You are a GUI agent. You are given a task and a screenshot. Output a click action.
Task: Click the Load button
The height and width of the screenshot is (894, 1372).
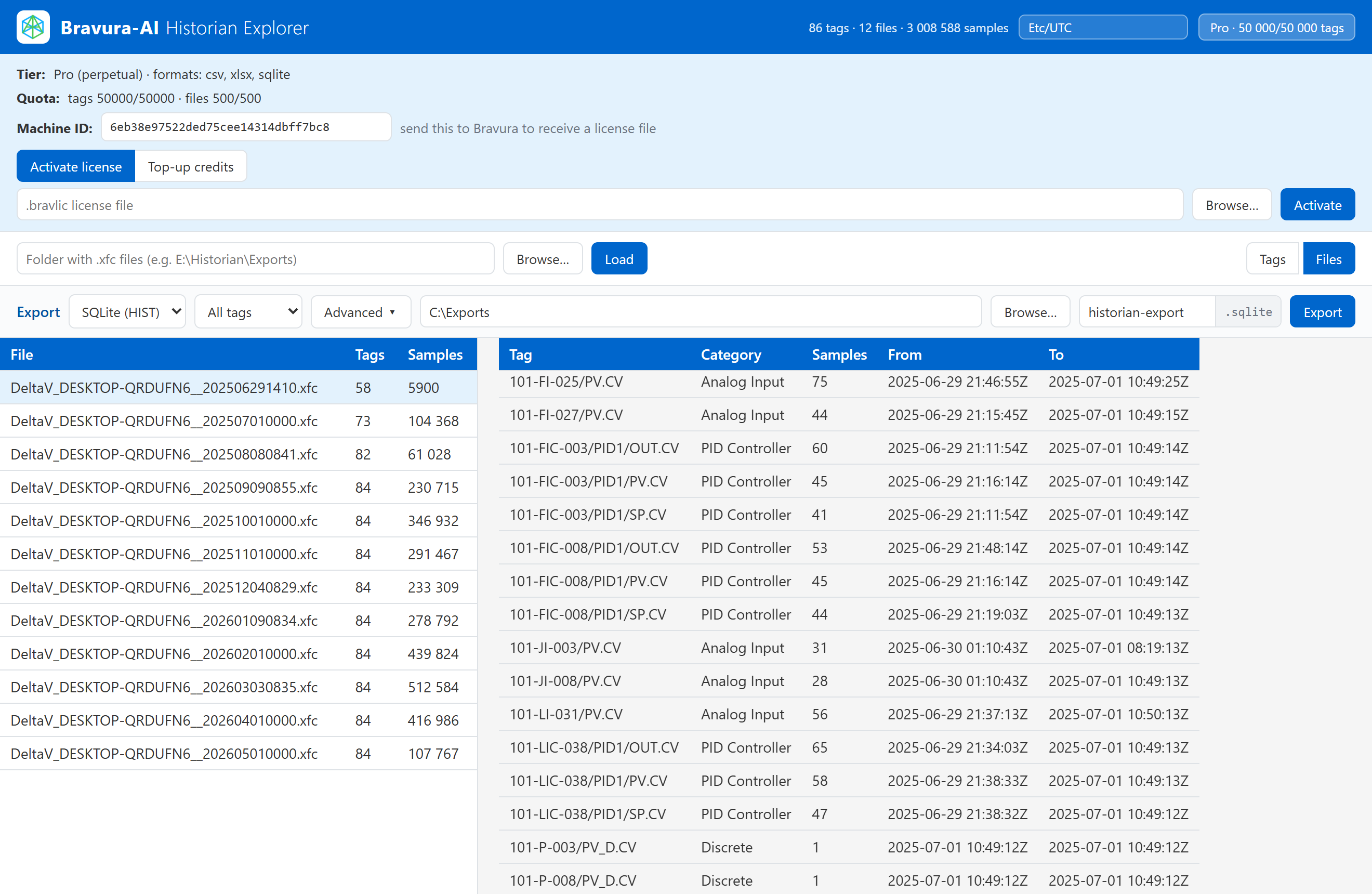point(619,259)
